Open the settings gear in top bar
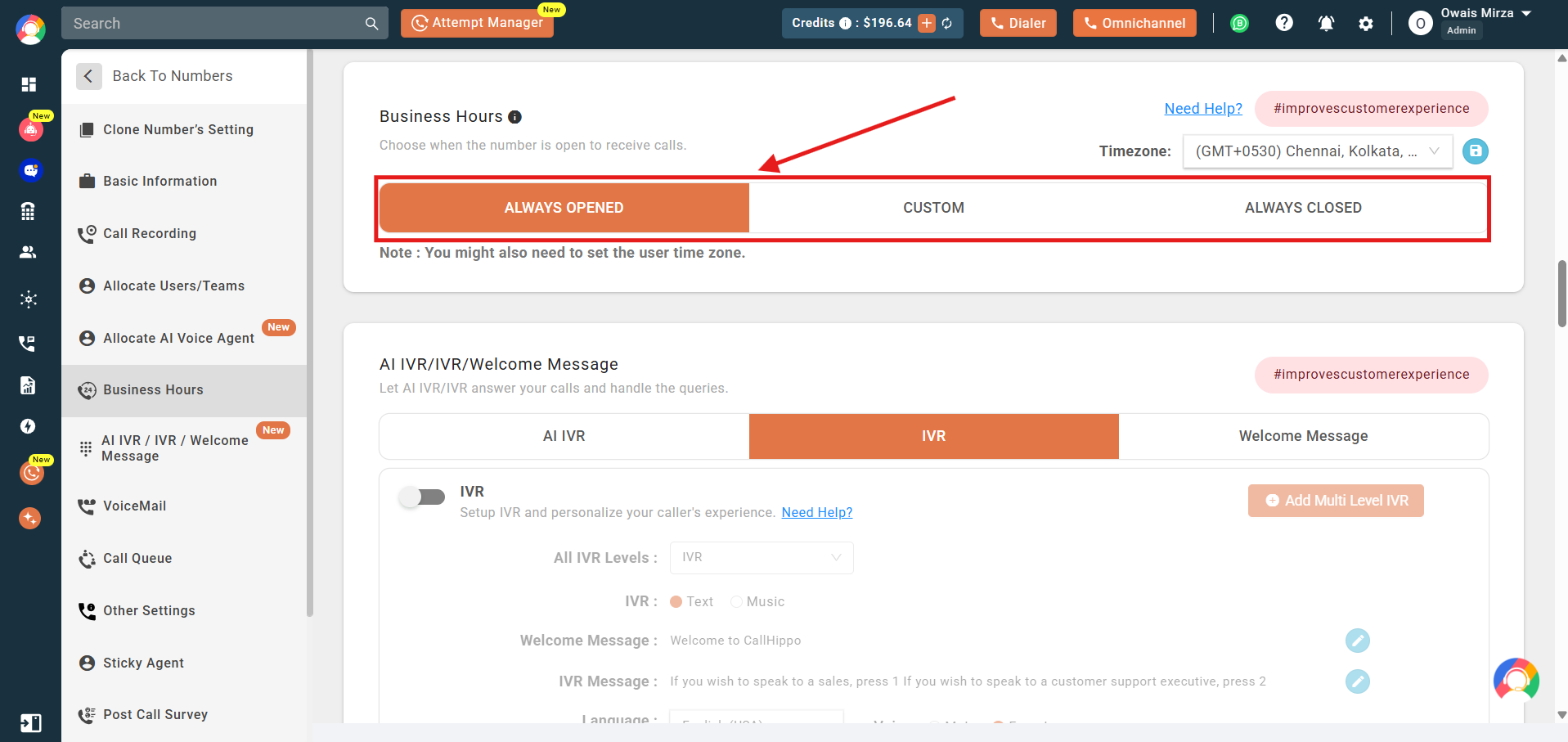 (x=1366, y=24)
